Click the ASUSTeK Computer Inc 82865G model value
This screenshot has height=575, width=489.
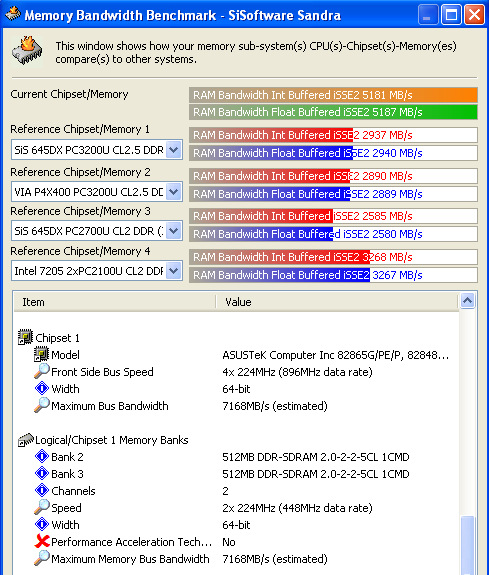coord(335,355)
